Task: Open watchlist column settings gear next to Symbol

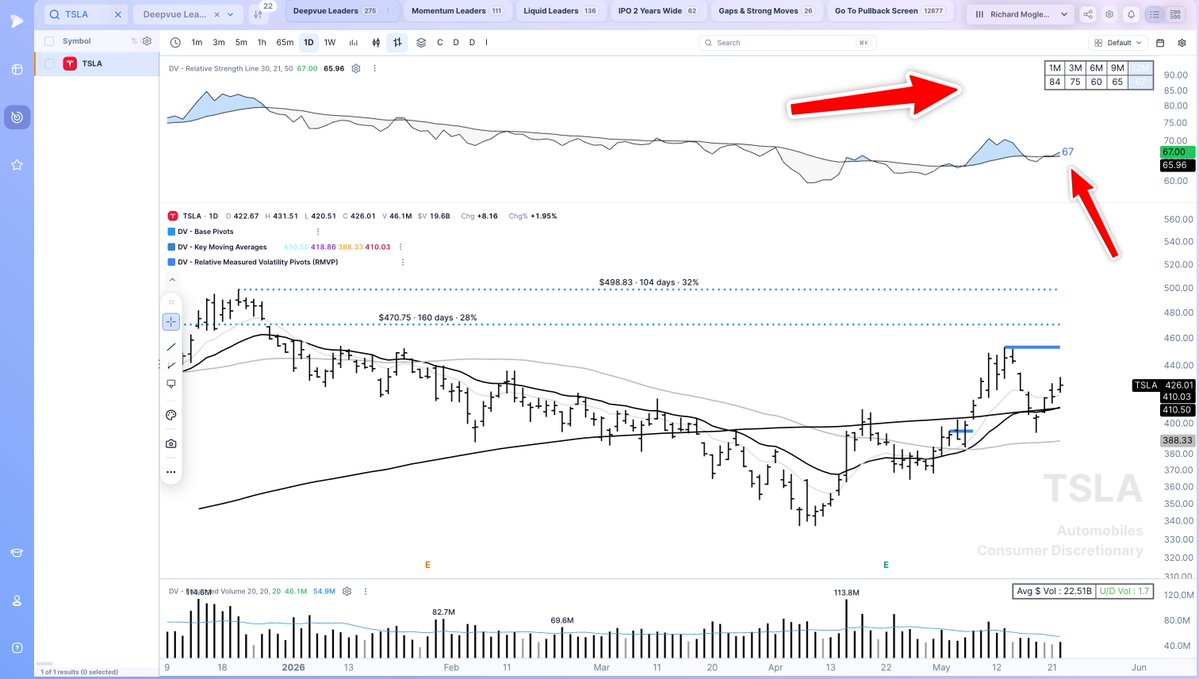Action: (x=147, y=41)
